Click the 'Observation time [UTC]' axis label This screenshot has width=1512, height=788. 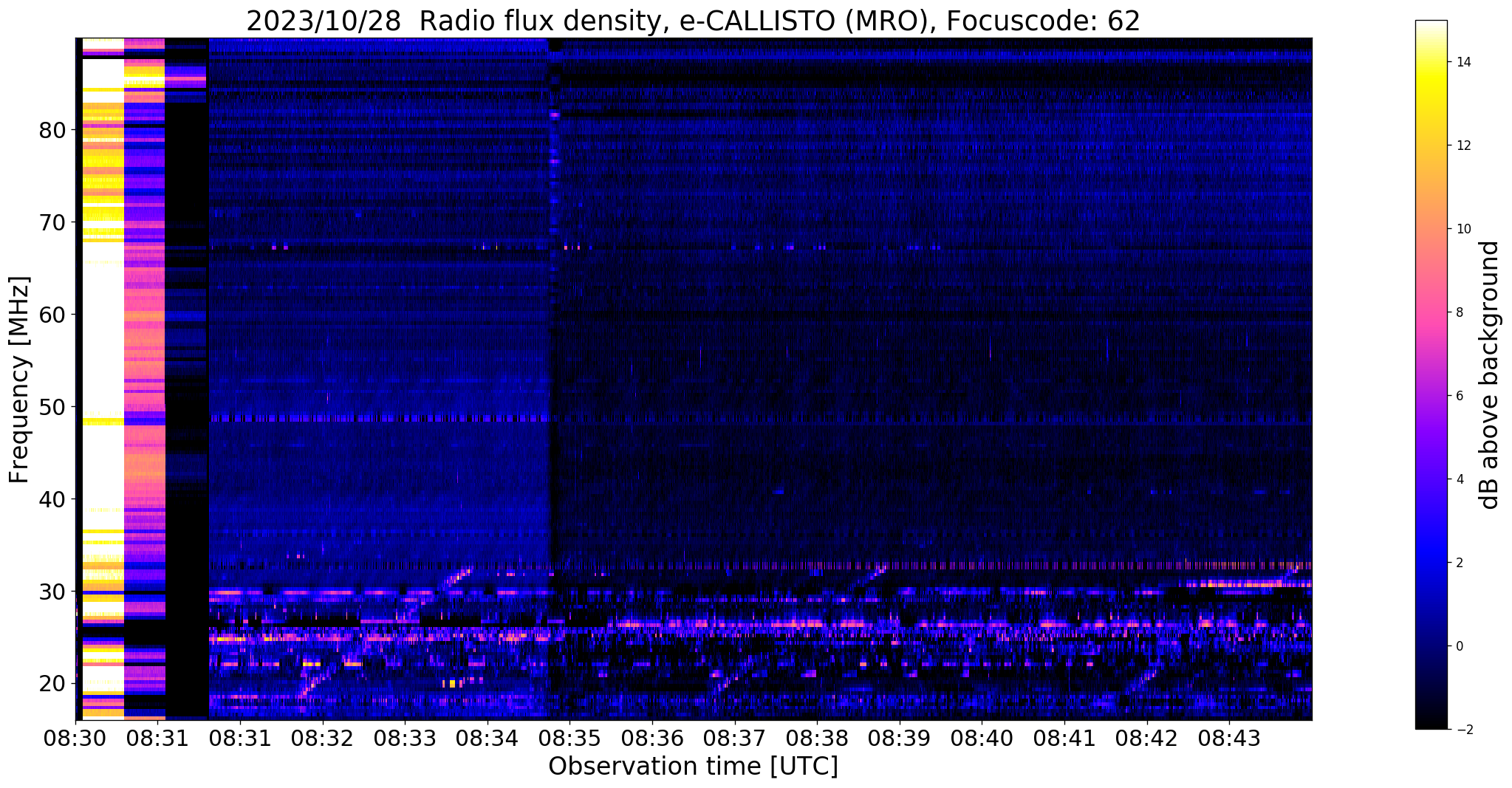coord(693,767)
